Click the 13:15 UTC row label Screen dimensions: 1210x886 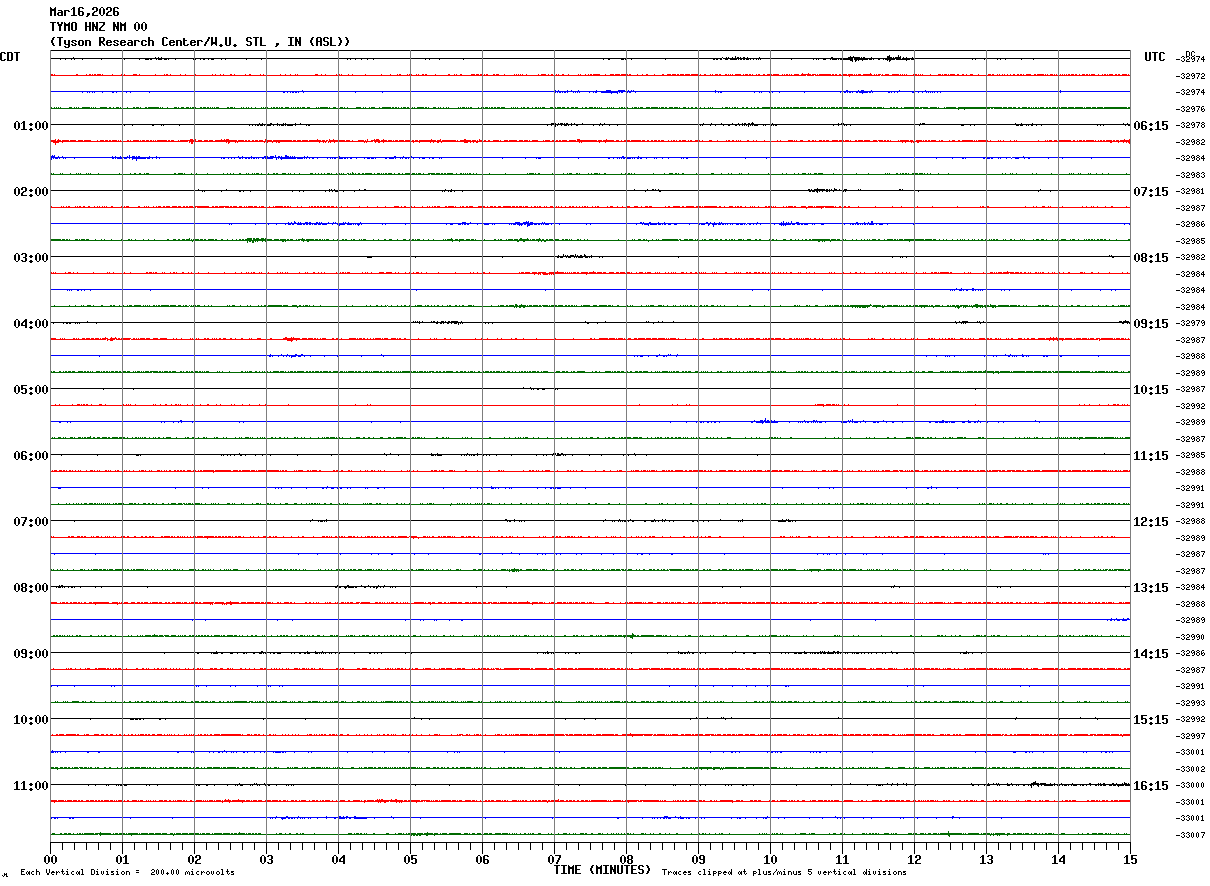tap(1151, 588)
